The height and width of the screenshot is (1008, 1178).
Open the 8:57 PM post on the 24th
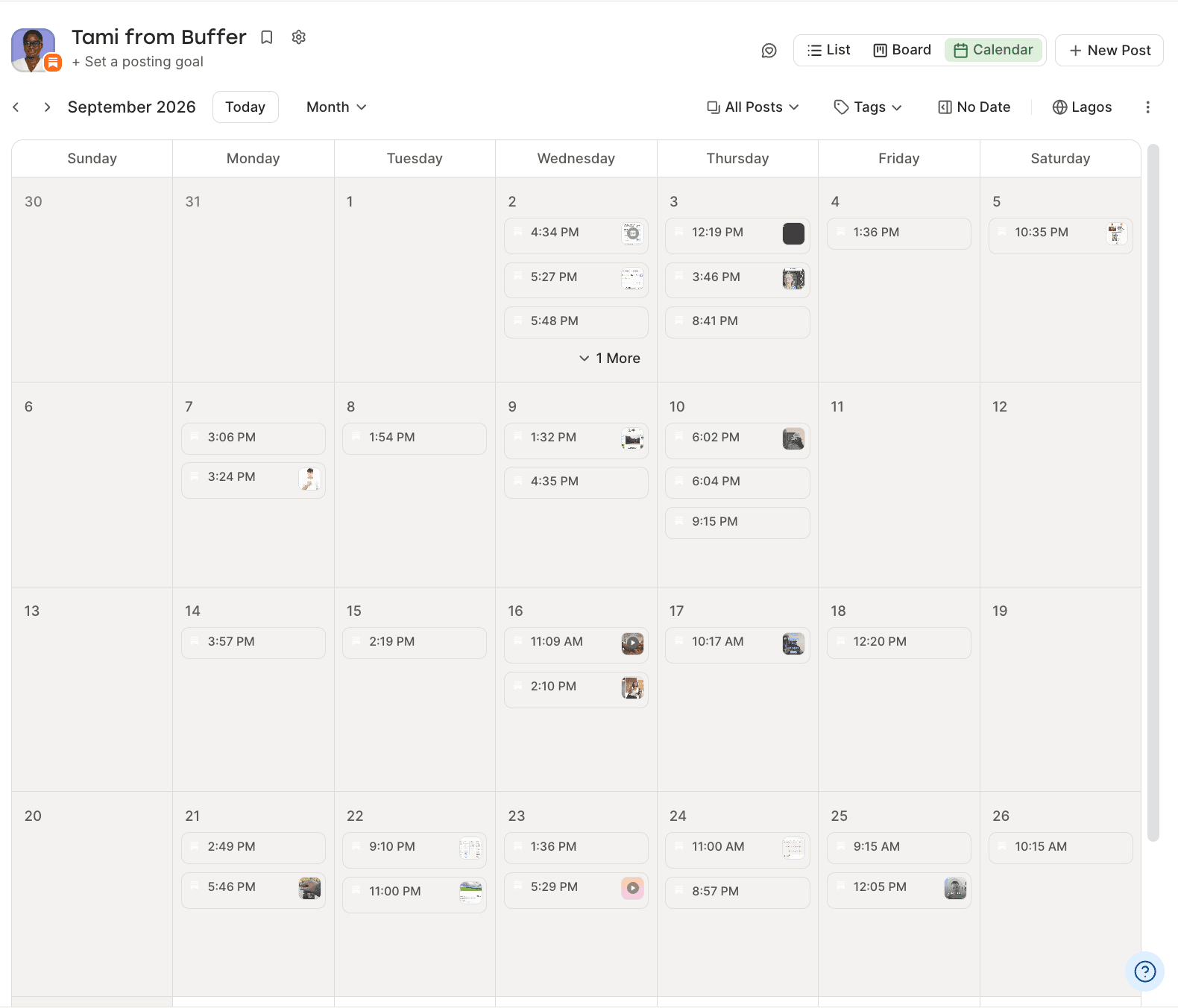click(x=737, y=892)
